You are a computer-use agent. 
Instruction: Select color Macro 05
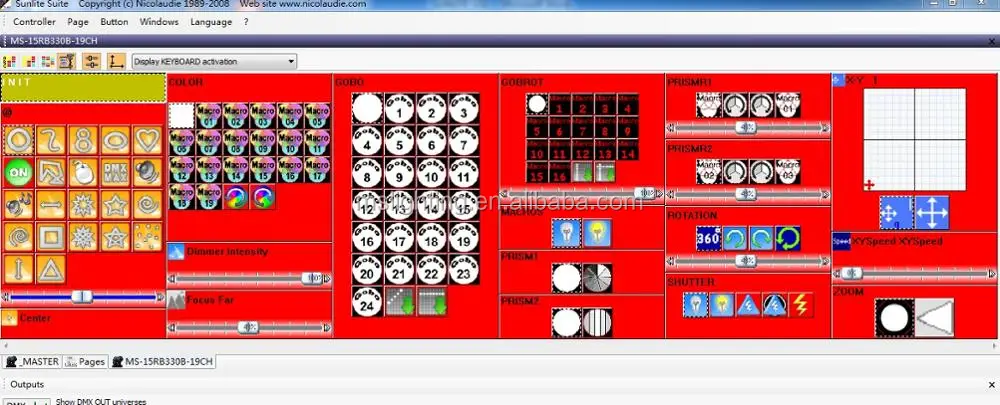(318, 115)
